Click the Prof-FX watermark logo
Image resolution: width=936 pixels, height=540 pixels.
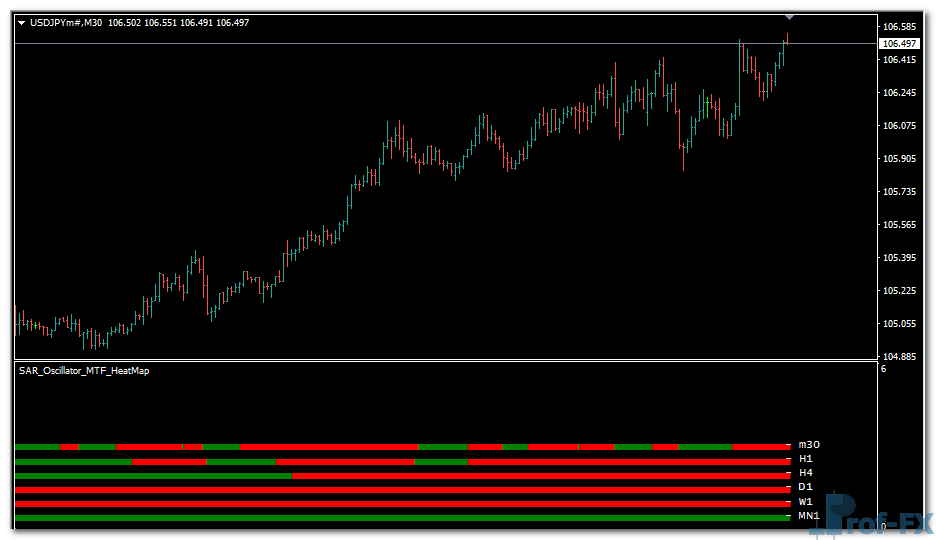pyautogui.click(x=880, y=517)
